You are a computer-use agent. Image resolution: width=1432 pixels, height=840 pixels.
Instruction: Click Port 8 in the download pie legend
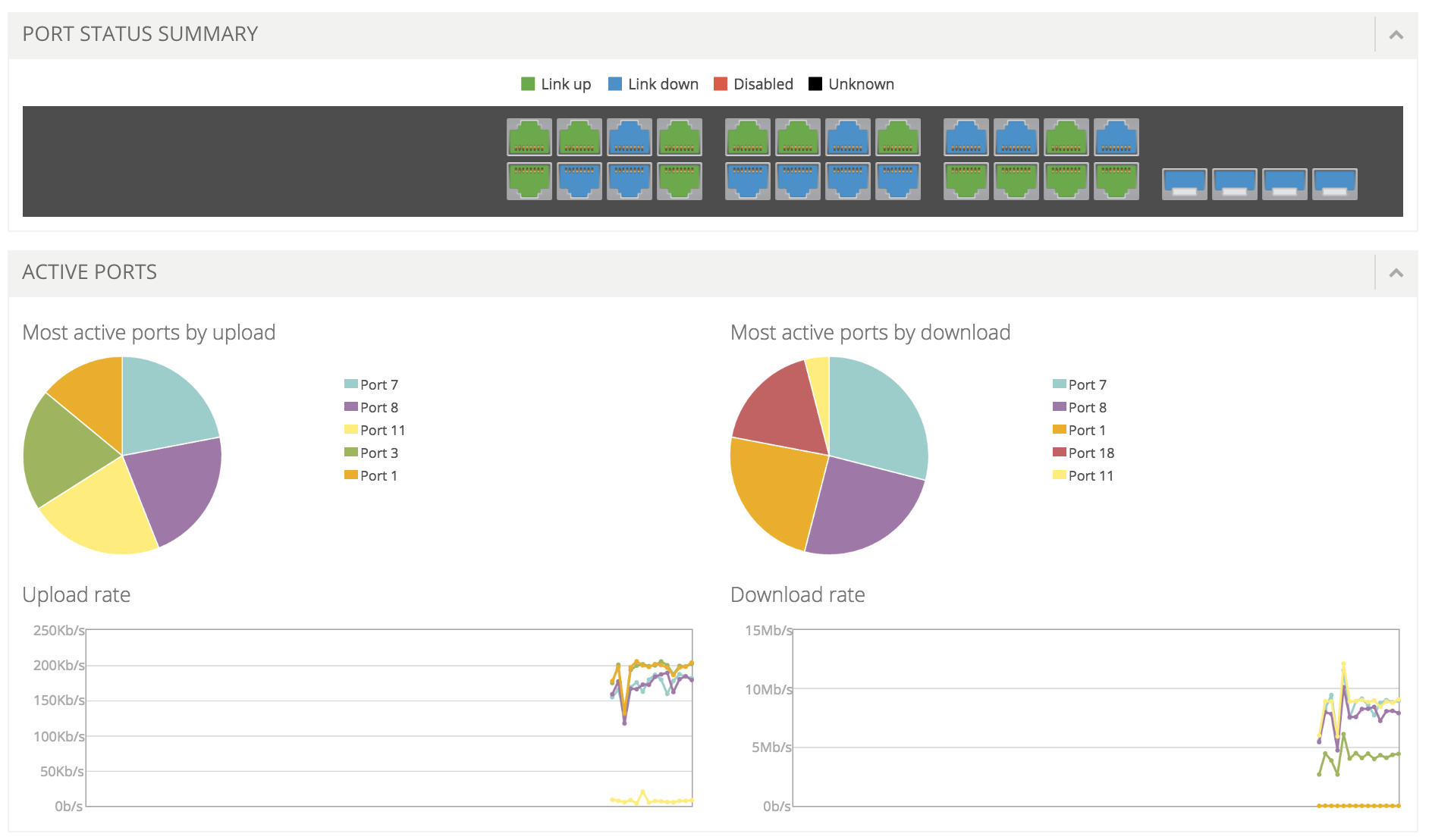[1079, 407]
